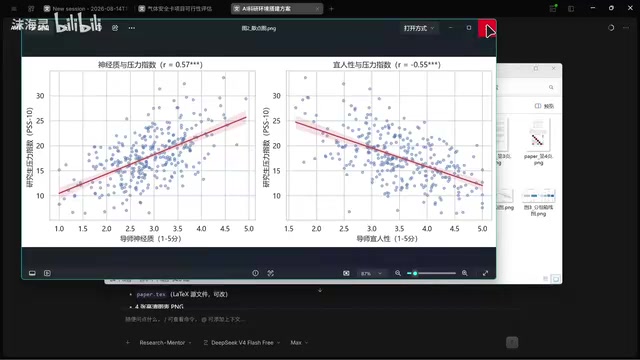Switch to the New session tab

click(86, 9)
